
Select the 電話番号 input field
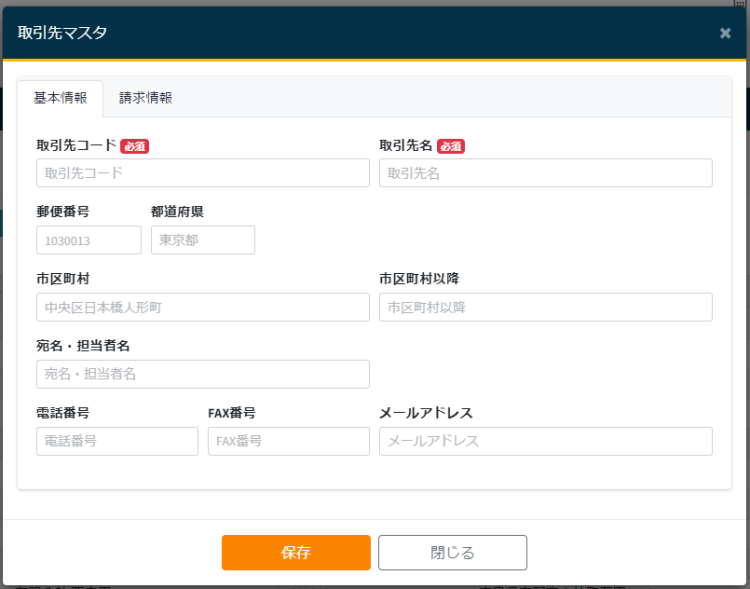tap(117, 441)
